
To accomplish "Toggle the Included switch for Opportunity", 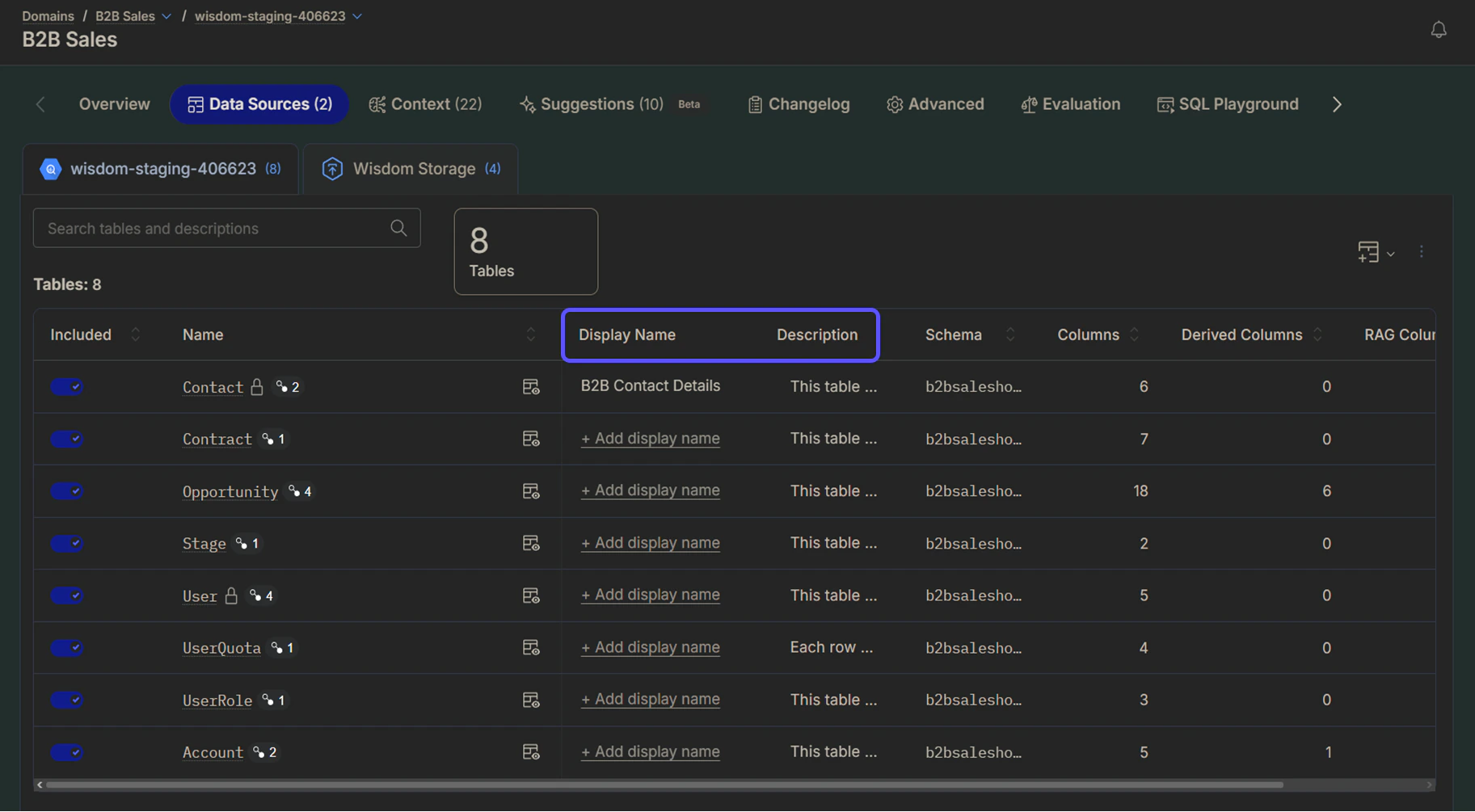I will coord(67,491).
